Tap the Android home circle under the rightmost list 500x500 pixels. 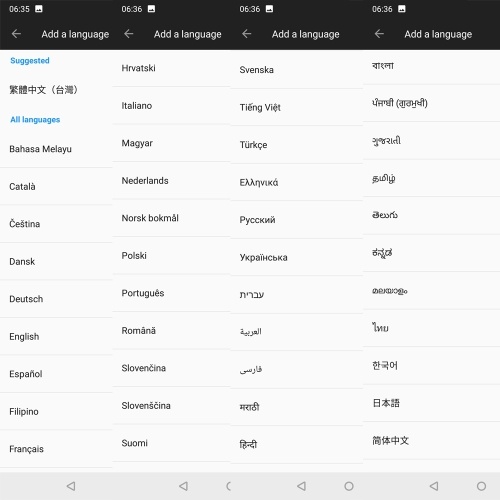481,486
